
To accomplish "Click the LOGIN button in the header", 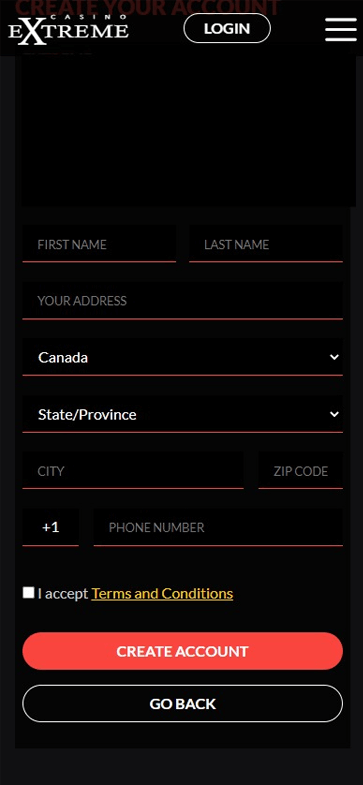I will click(227, 29).
